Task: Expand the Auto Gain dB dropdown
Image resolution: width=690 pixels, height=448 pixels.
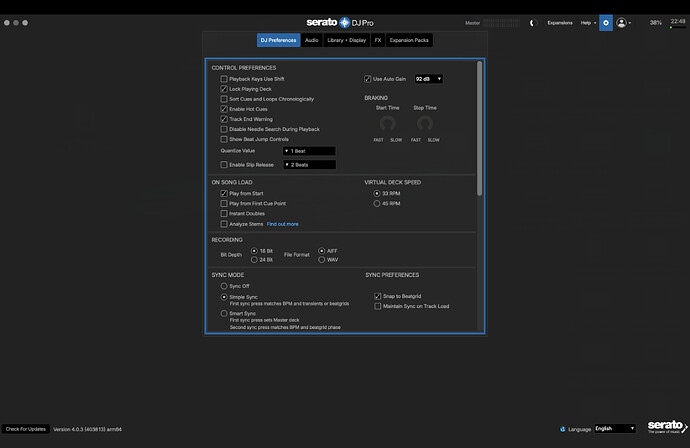Action: [x=428, y=78]
